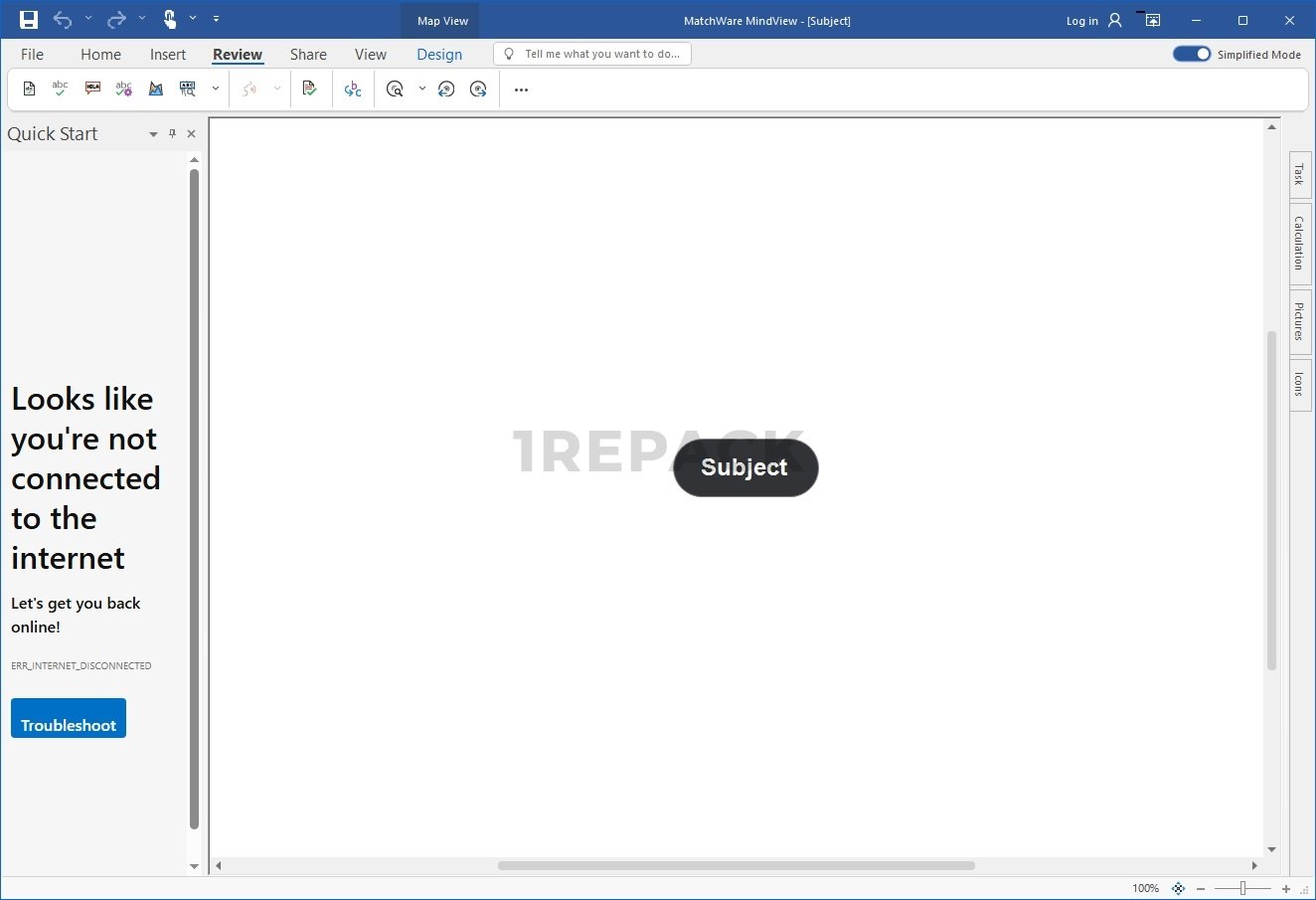This screenshot has height=900, width=1316.
Task: Open the chart-style image icon in ribbon
Action: pyautogui.click(x=156, y=90)
